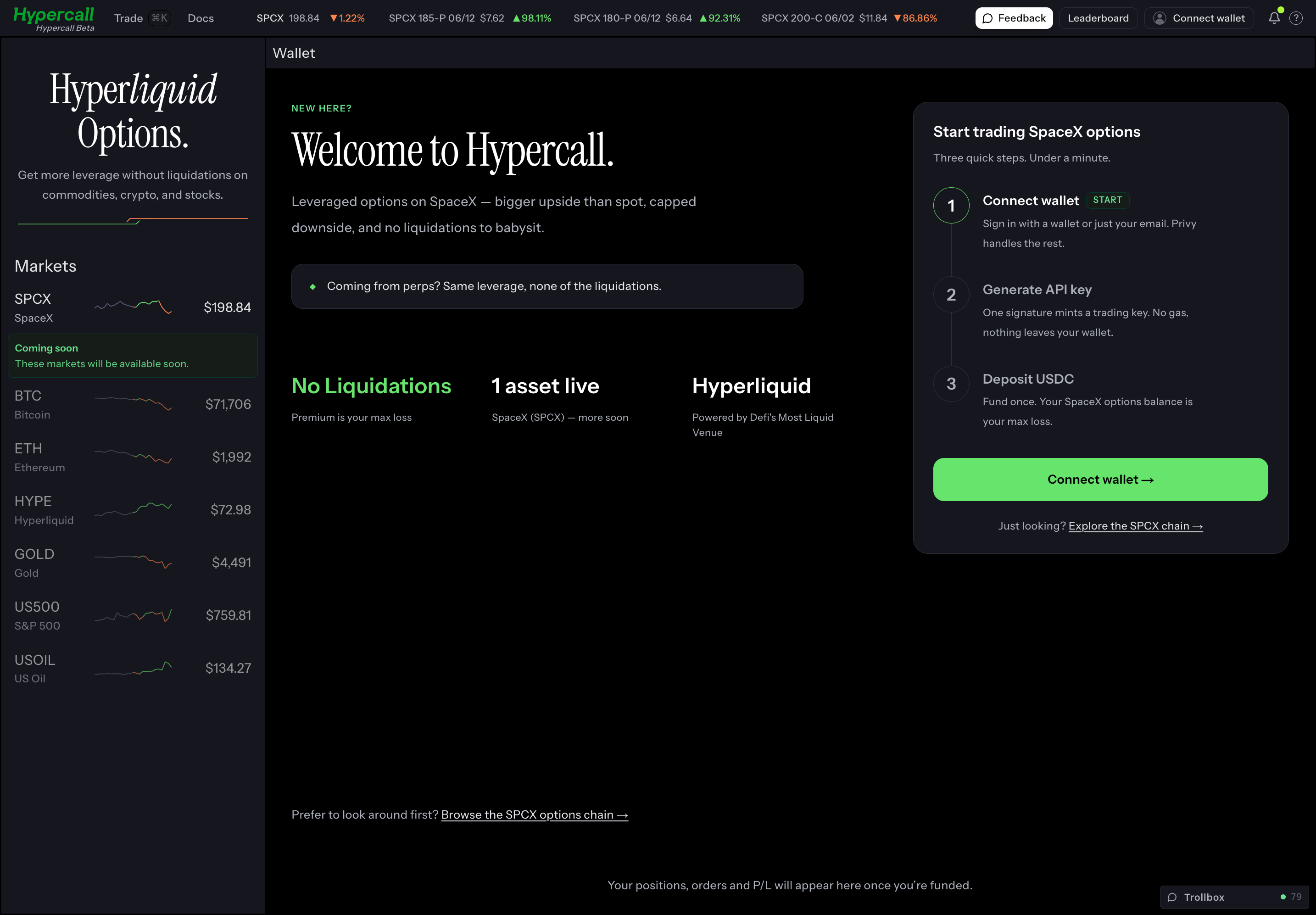Open the help question mark icon
Viewport: 1316px width, 915px height.
coord(1296,18)
